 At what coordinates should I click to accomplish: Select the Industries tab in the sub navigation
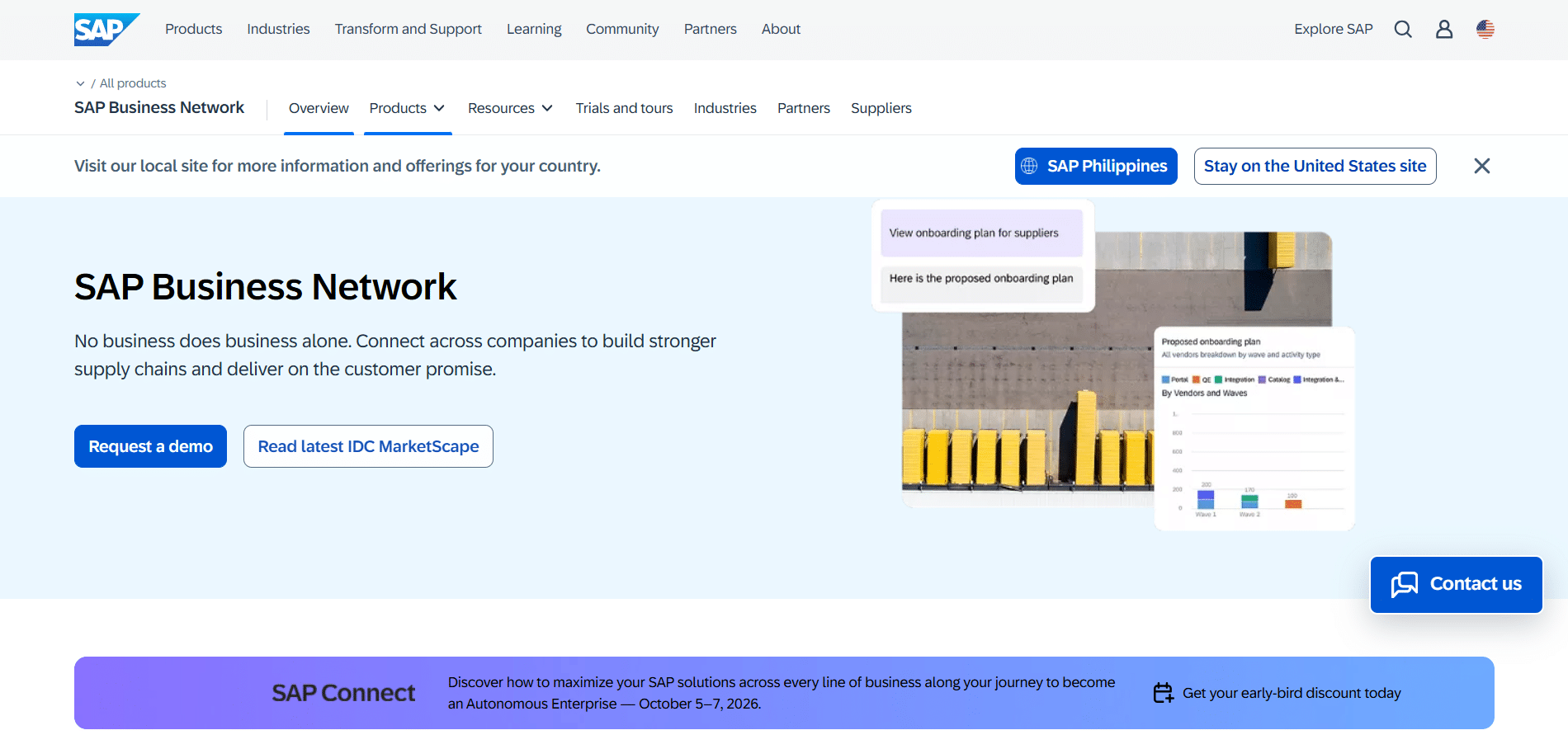pyautogui.click(x=725, y=108)
